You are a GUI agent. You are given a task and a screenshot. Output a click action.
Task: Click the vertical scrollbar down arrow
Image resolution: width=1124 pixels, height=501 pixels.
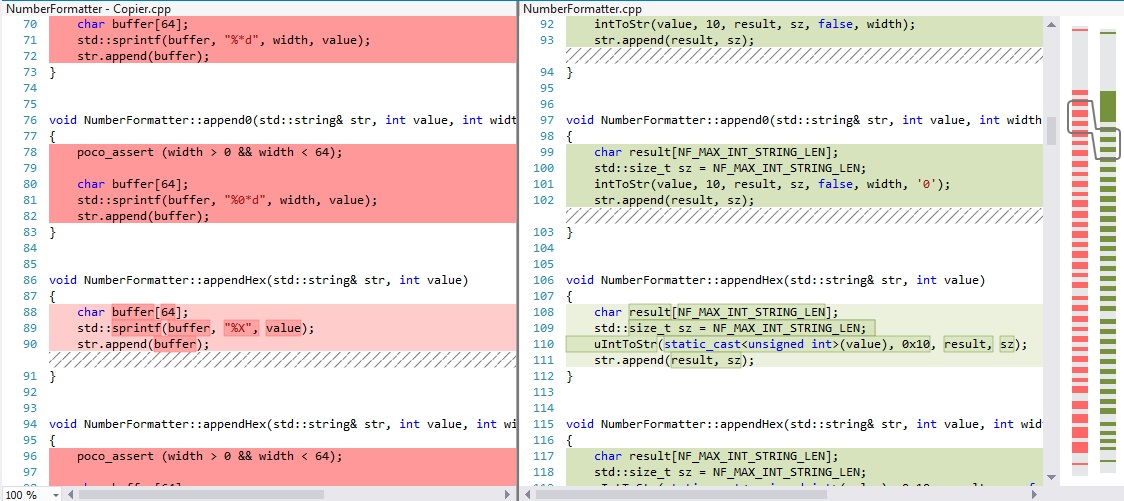click(1051, 478)
